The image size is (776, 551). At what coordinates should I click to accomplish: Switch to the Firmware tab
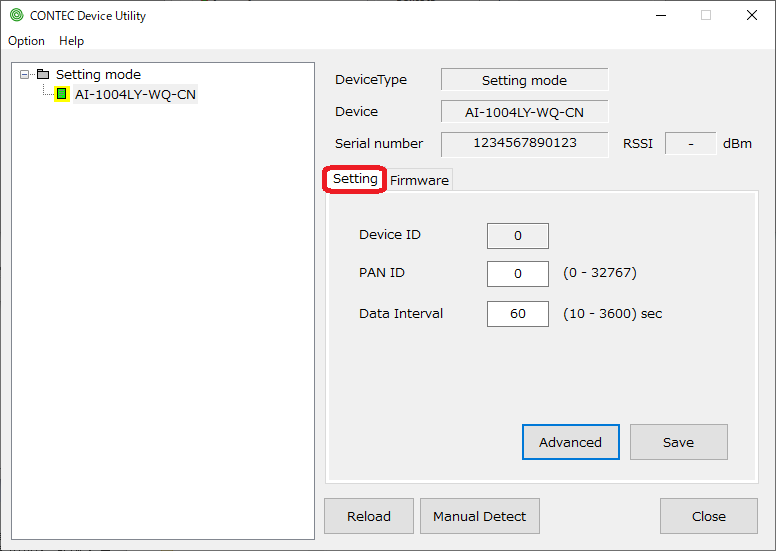[x=419, y=180]
